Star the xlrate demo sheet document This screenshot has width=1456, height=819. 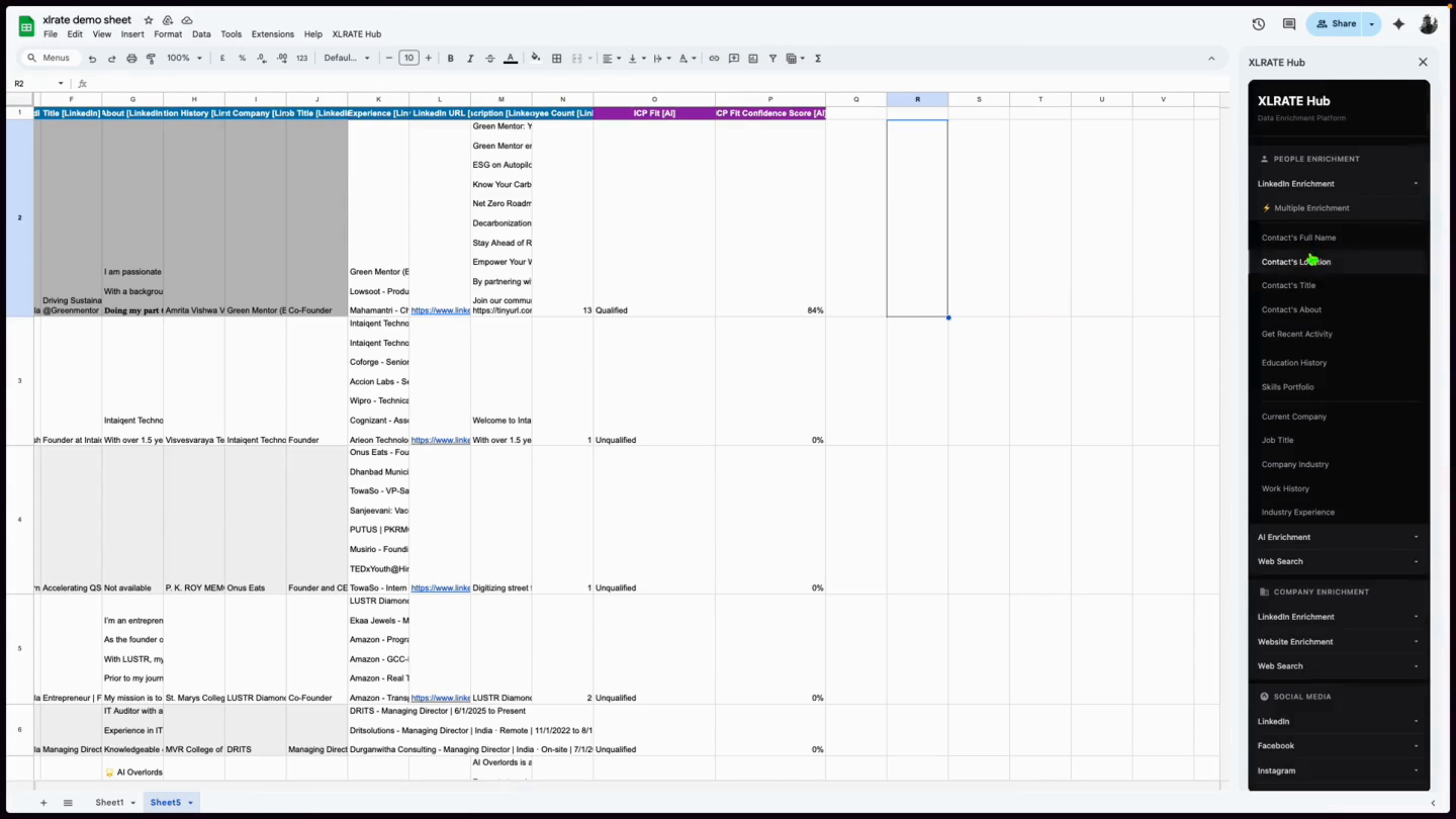[149, 20]
